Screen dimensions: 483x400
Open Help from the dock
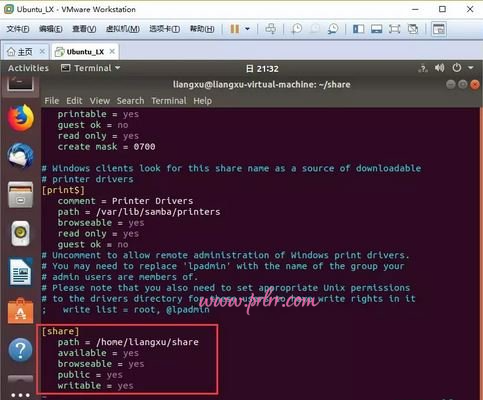pos(21,350)
